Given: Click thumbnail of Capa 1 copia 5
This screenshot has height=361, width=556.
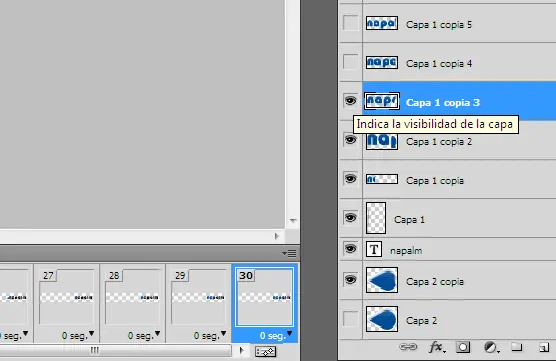Looking at the screenshot, I should click(x=382, y=23).
